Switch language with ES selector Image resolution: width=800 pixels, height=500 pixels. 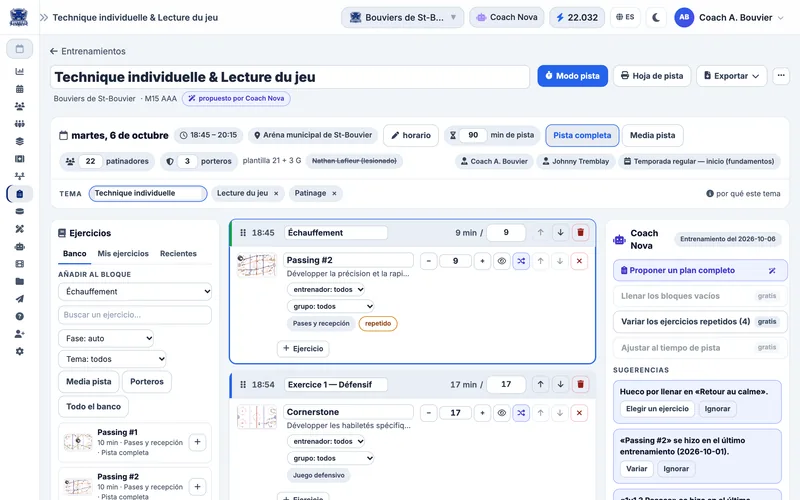[x=625, y=17]
